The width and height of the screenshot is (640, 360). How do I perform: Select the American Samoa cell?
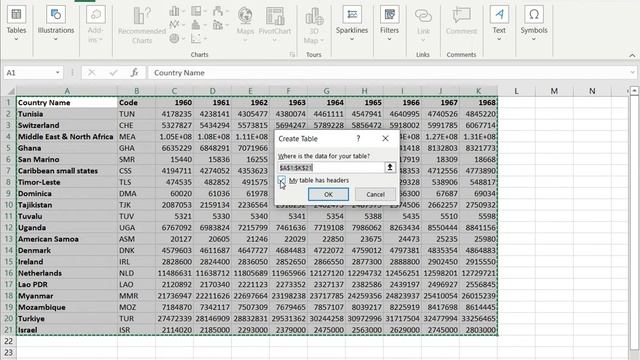tap(67, 239)
